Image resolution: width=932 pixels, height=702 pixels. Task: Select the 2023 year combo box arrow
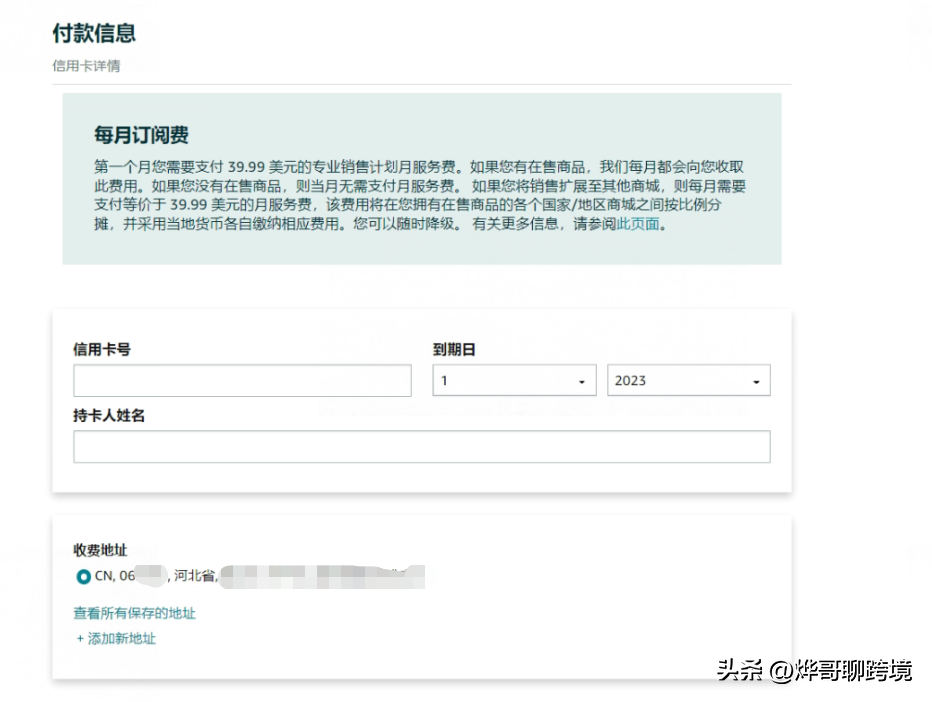coord(757,380)
